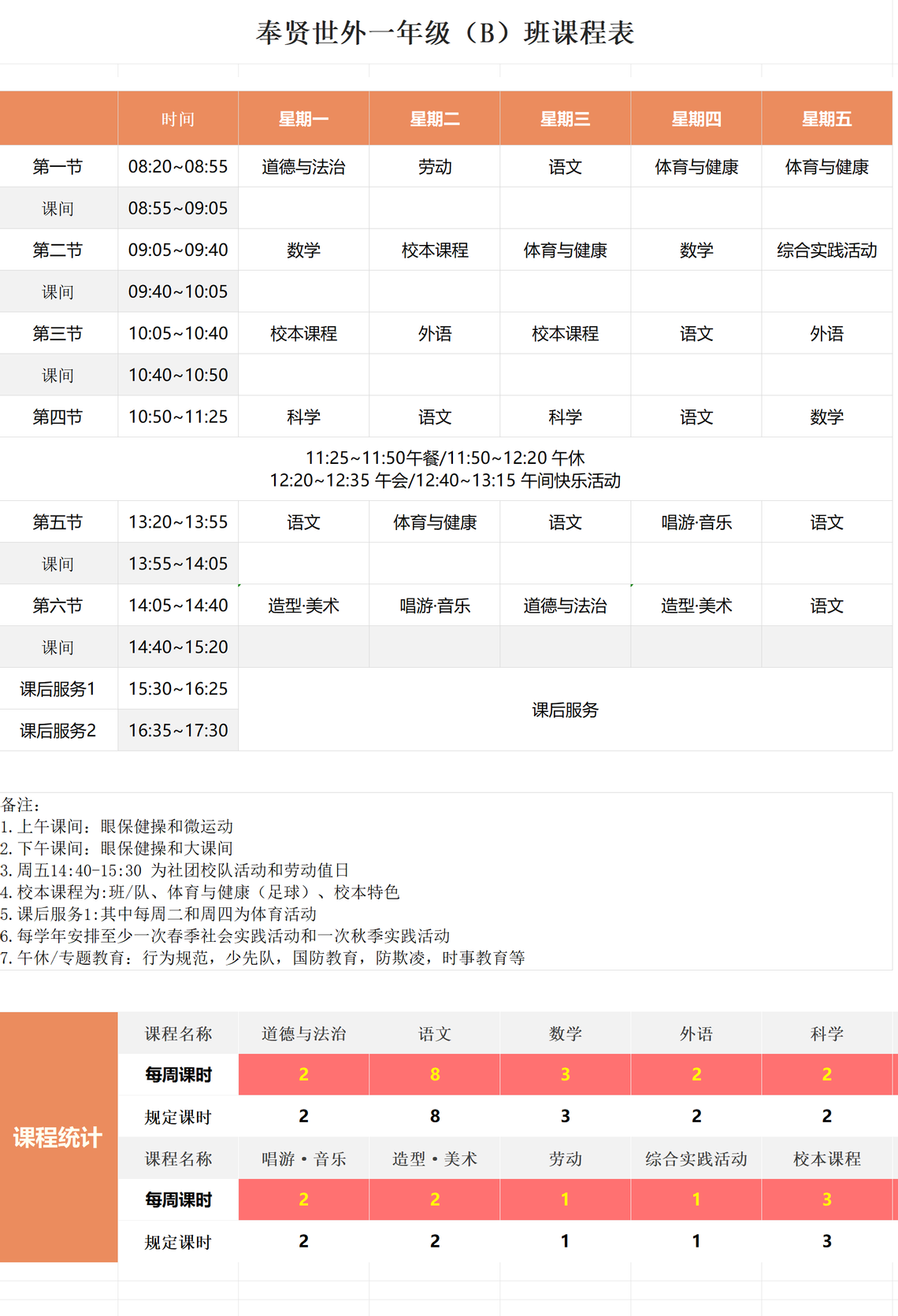Select the 星期三 column header
Image resolution: width=898 pixels, height=1316 pixels.
[x=565, y=119]
